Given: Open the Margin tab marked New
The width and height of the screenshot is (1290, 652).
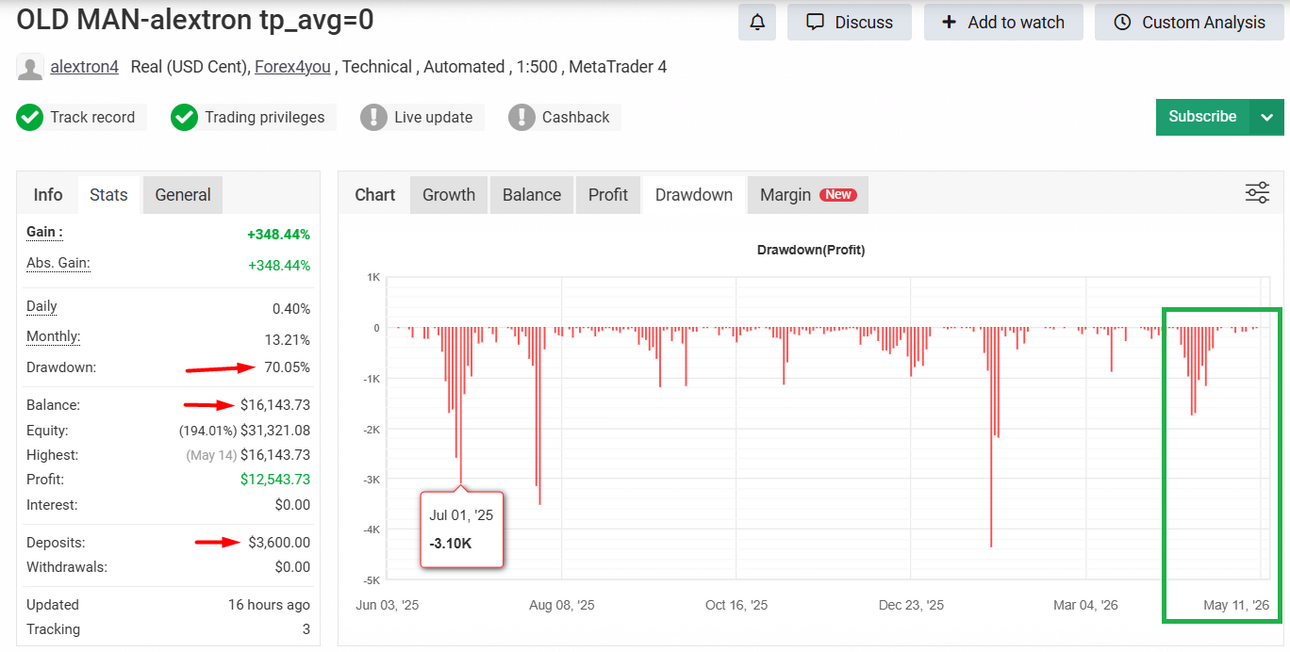Looking at the screenshot, I should coord(807,195).
